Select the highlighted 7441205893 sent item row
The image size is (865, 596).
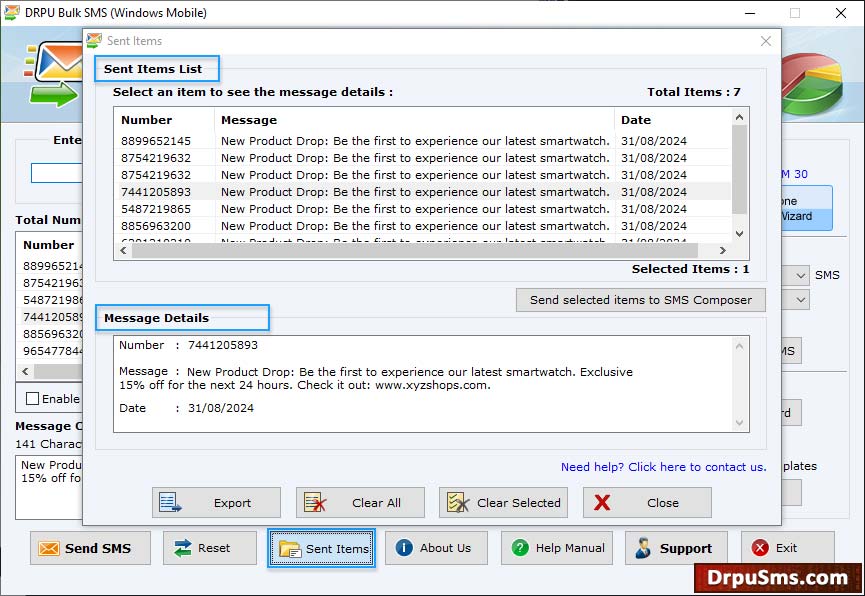(423, 192)
